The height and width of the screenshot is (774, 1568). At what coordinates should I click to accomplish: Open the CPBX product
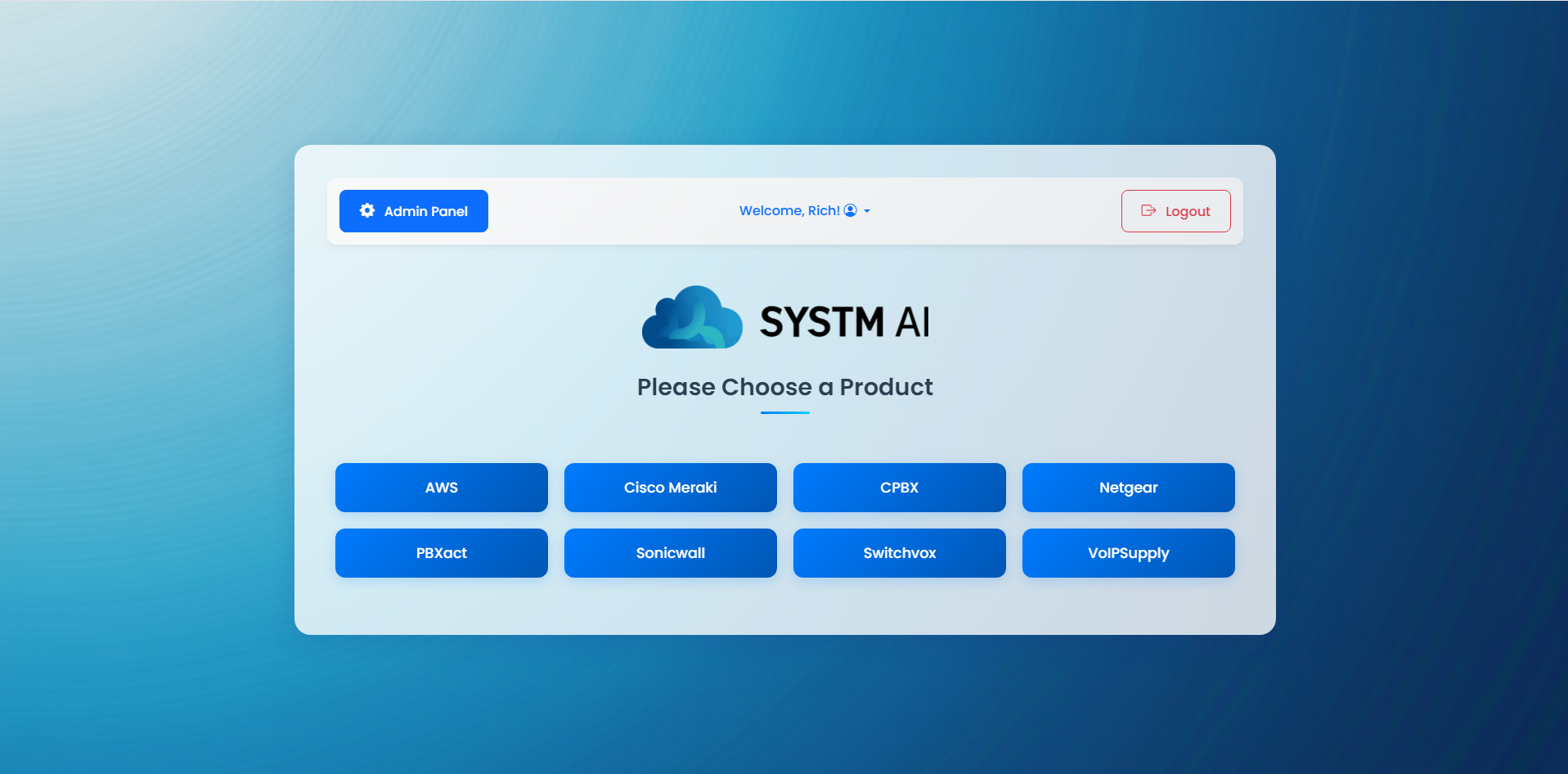tap(899, 488)
